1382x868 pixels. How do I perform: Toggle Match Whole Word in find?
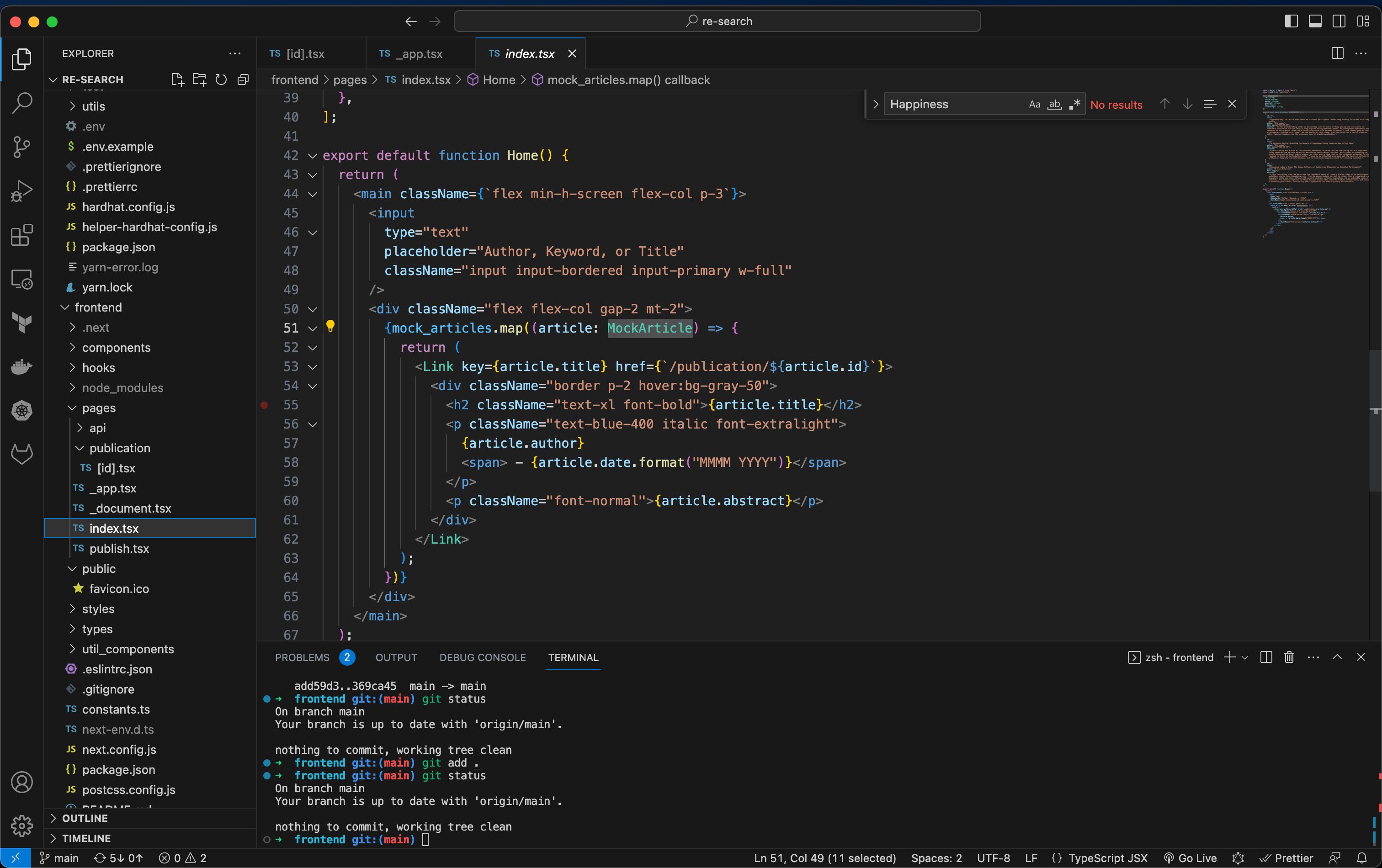pyautogui.click(x=1054, y=105)
